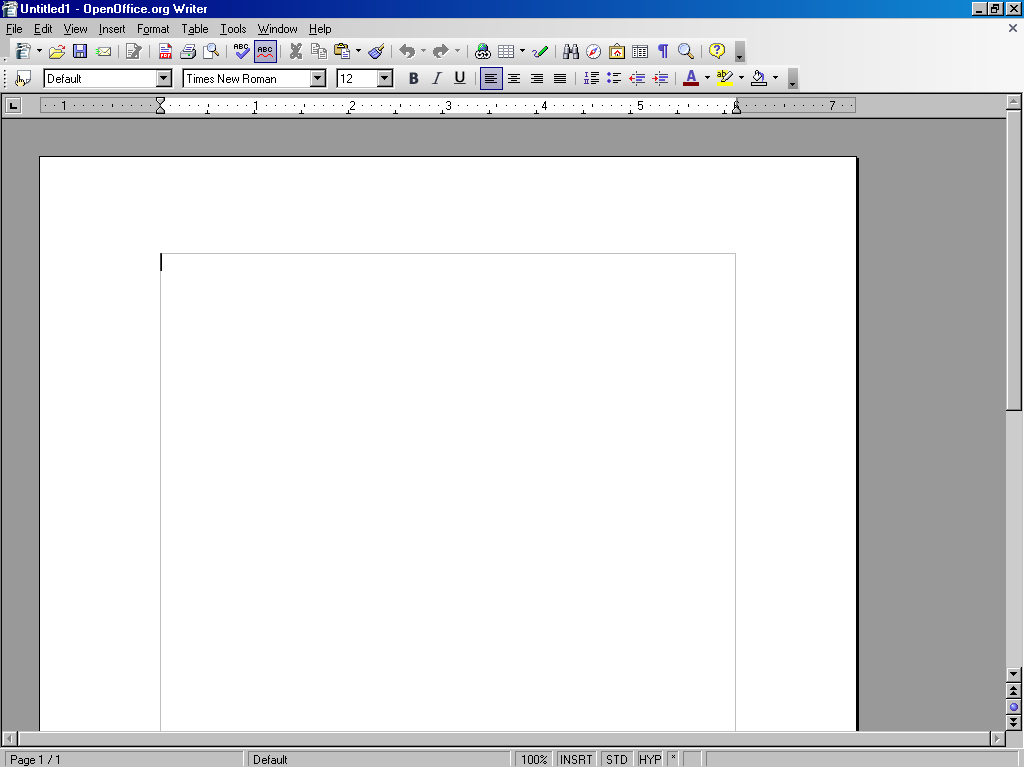Screen dimensions: 1024x768
Task: Open the View menu
Action: [x=75, y=29]
